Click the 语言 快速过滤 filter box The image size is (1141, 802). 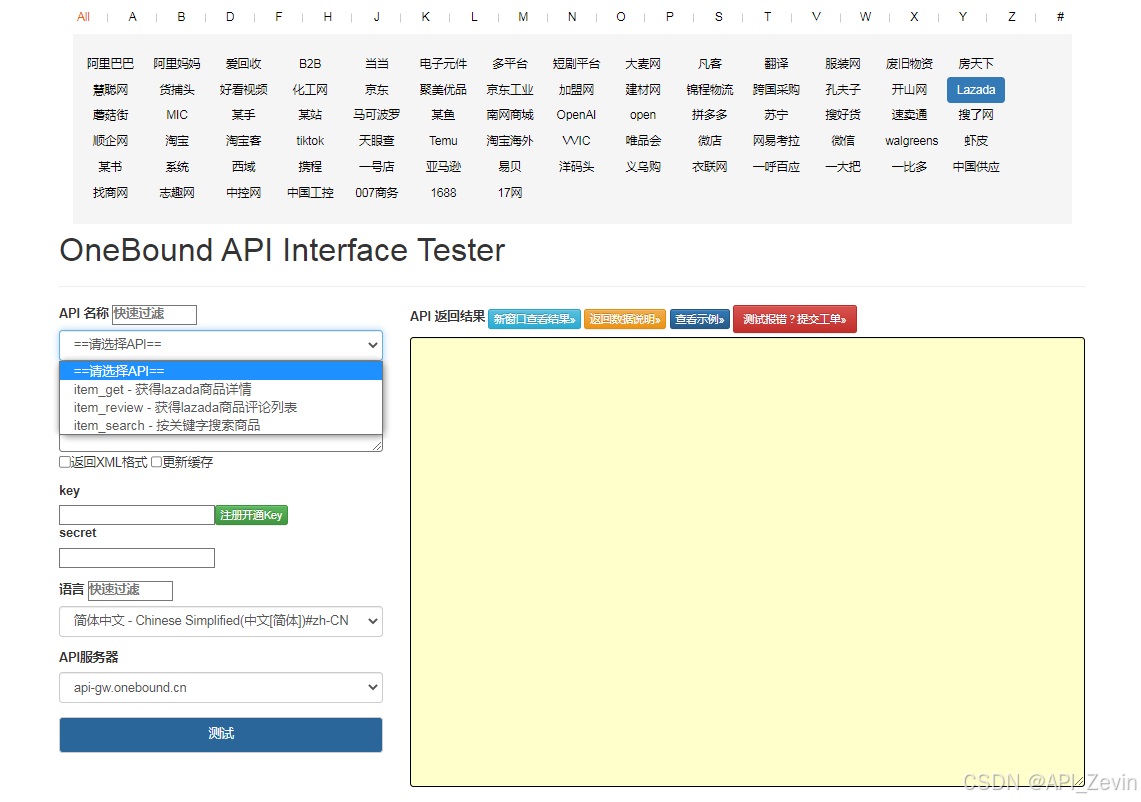tap(130, 590)
